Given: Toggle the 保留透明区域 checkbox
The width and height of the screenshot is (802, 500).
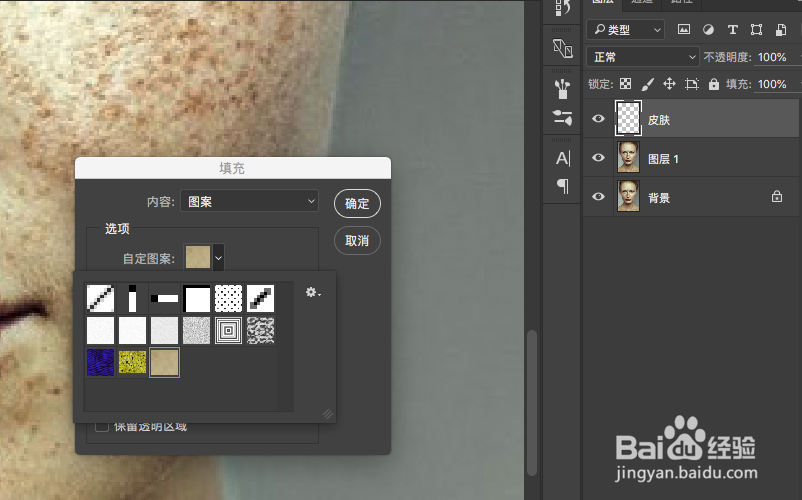Looking at the screenshot, I should click(x=102, y=426).
